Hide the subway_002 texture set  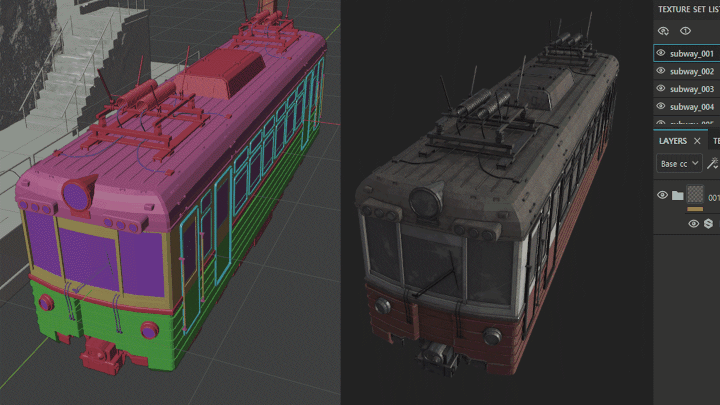(x=661, y=71)
